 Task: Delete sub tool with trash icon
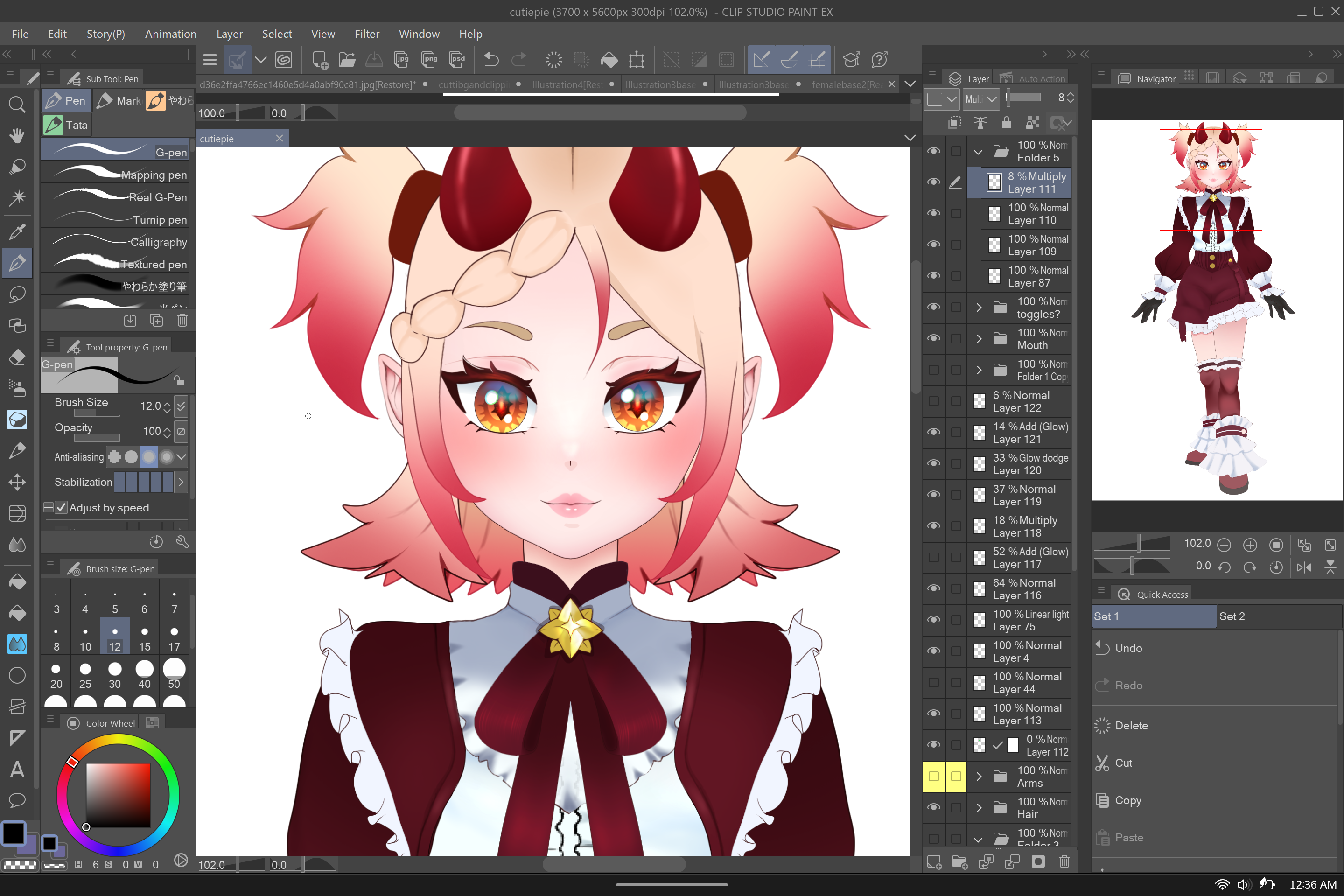pyautogui.click(x=182, y=321)
